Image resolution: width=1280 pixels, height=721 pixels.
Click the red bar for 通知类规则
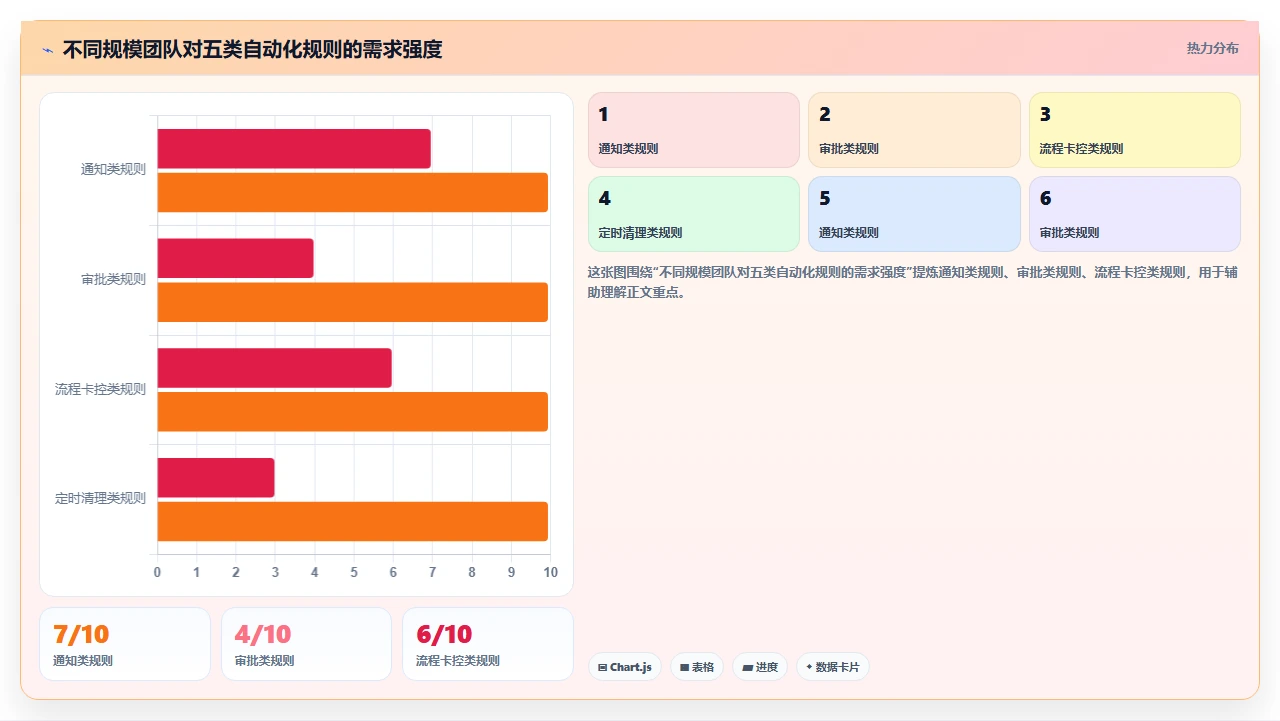coord(294,148)
